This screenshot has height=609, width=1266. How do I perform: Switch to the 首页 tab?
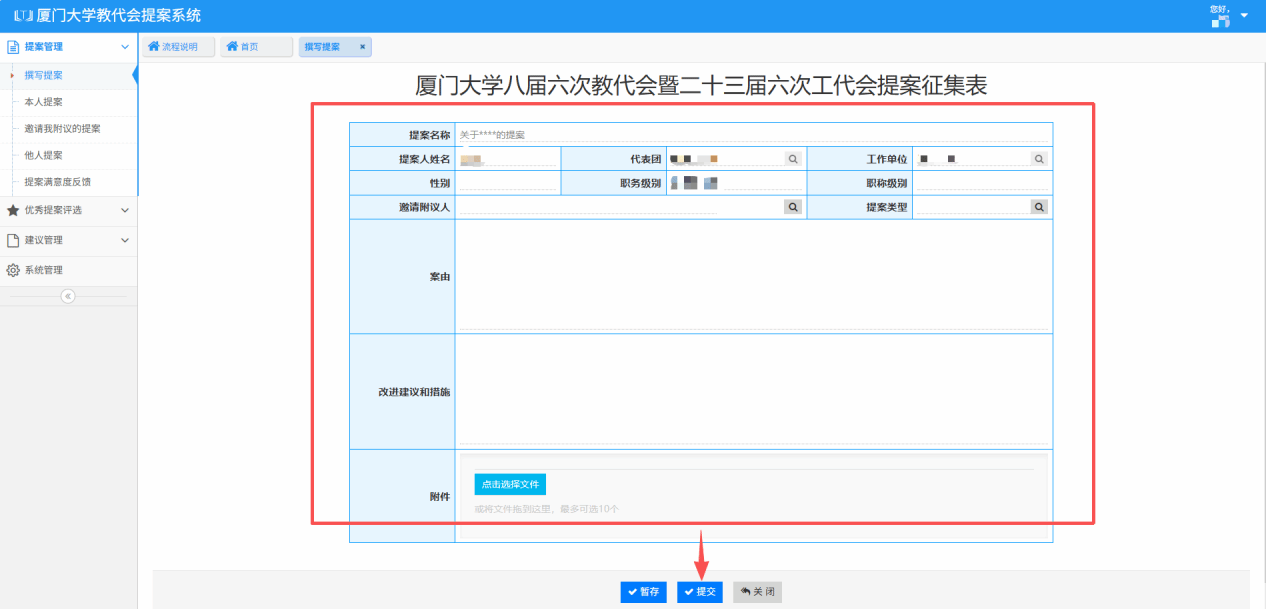click(257, 47)
